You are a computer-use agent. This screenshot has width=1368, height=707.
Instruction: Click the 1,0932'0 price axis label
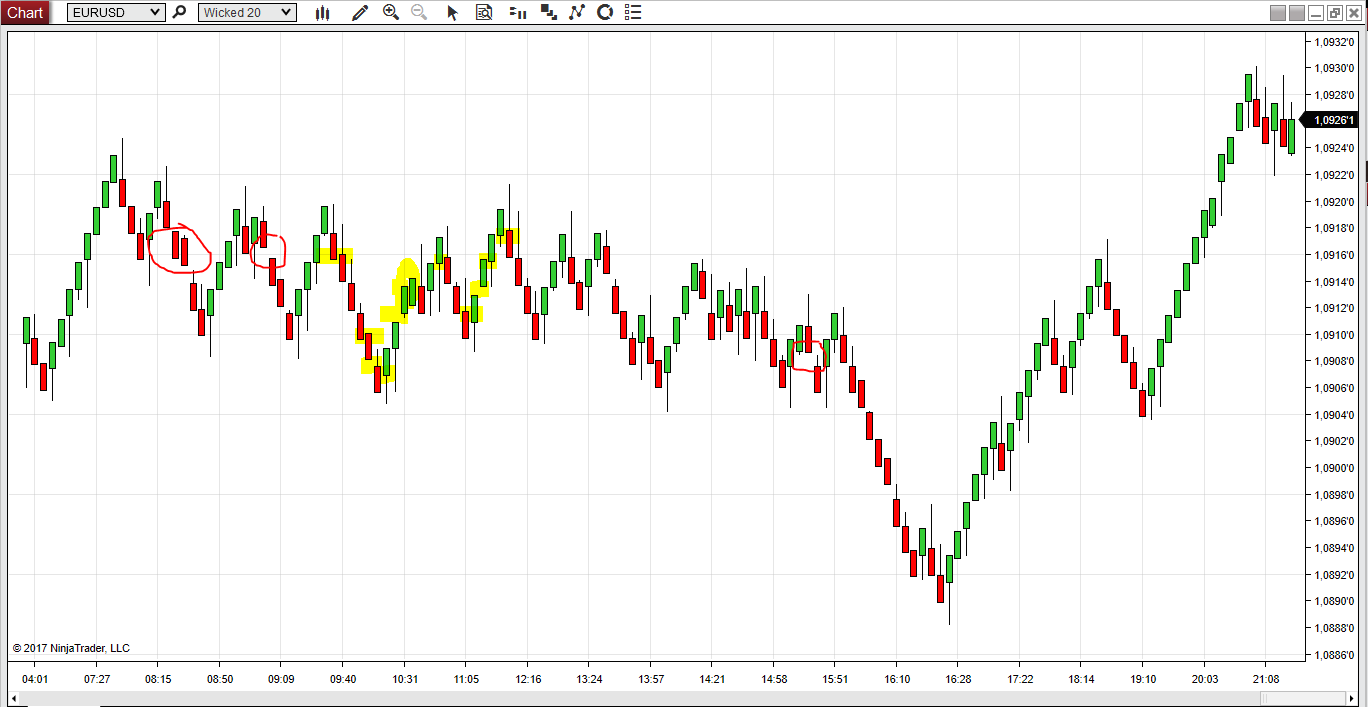(x=1335, y=42)
